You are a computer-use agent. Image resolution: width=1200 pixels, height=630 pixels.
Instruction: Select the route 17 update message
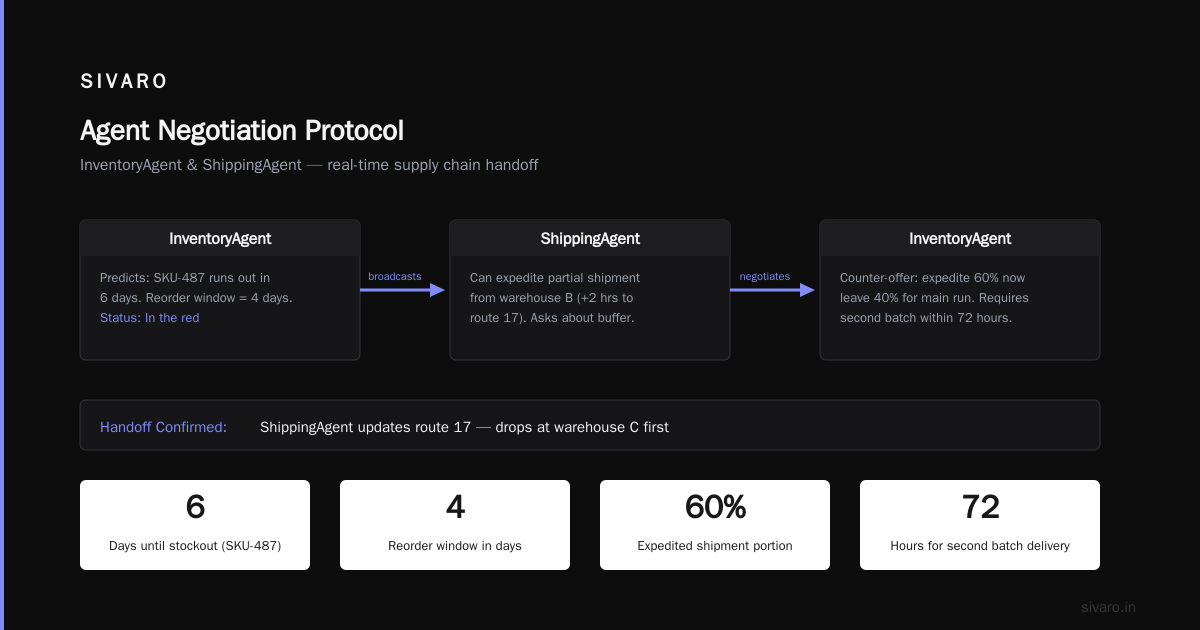pyautogui.click(x=464, y=427)
